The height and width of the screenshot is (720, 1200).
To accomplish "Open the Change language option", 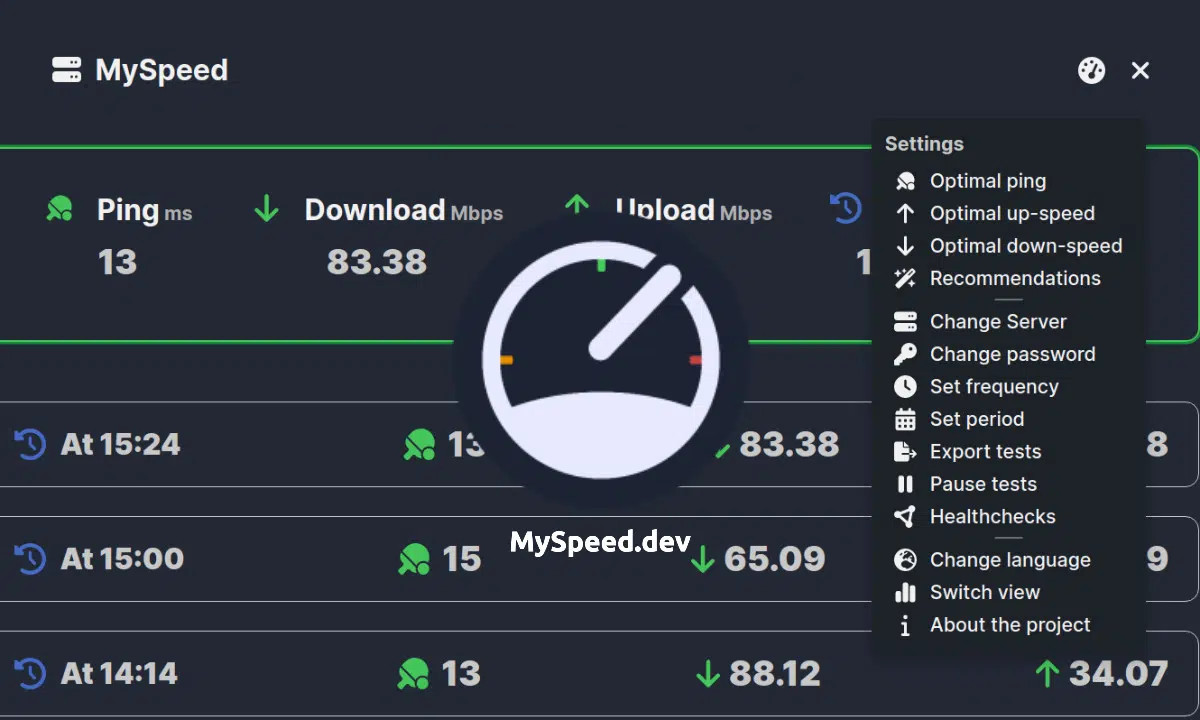I will pos(1009,560).
